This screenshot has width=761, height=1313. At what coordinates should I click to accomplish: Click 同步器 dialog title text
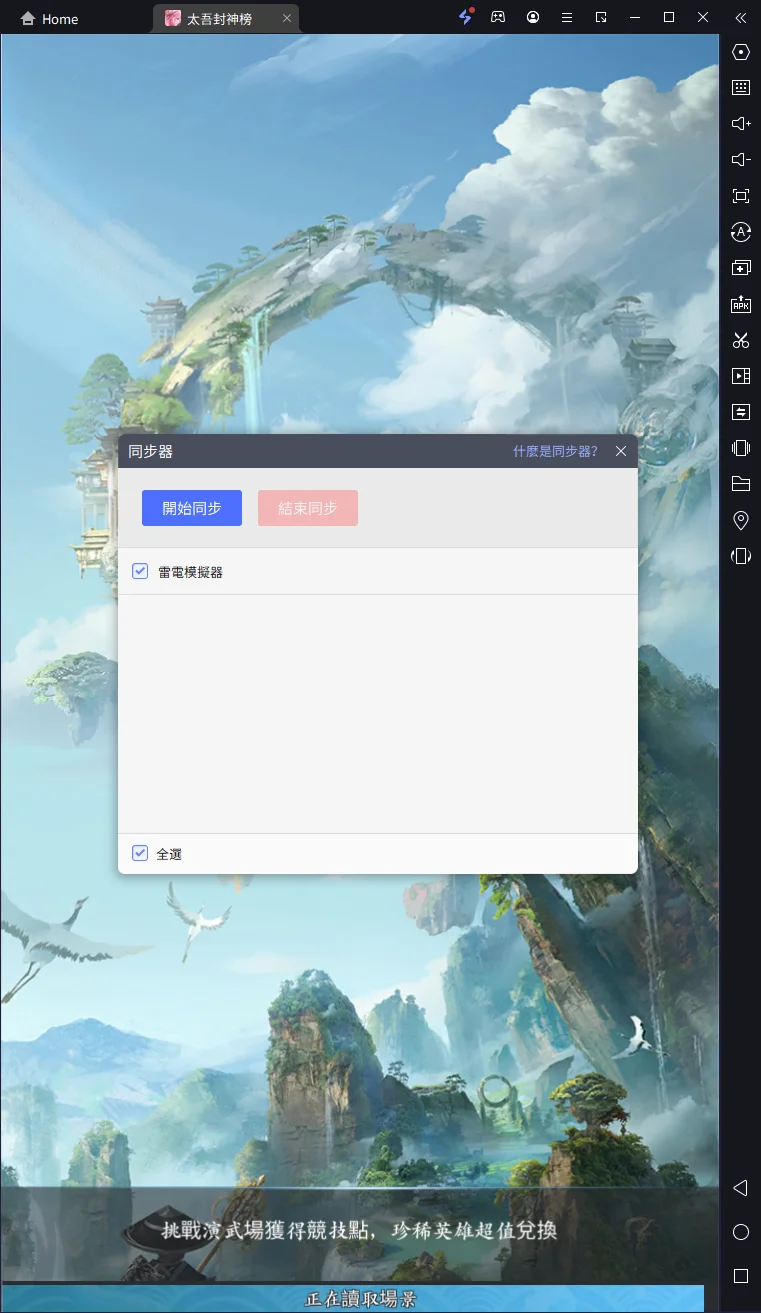[x=151, y=451]
